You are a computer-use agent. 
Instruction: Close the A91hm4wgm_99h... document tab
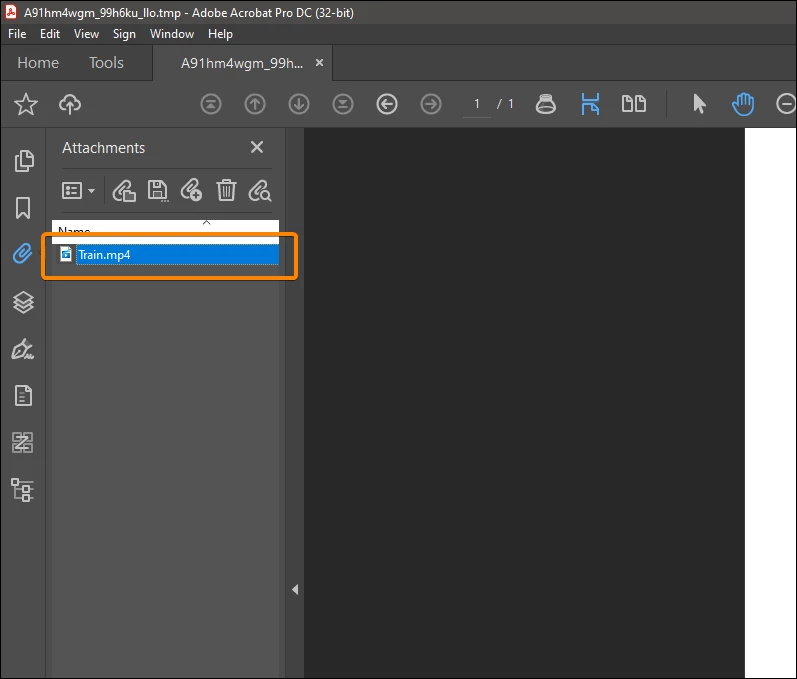click(319, 63)
